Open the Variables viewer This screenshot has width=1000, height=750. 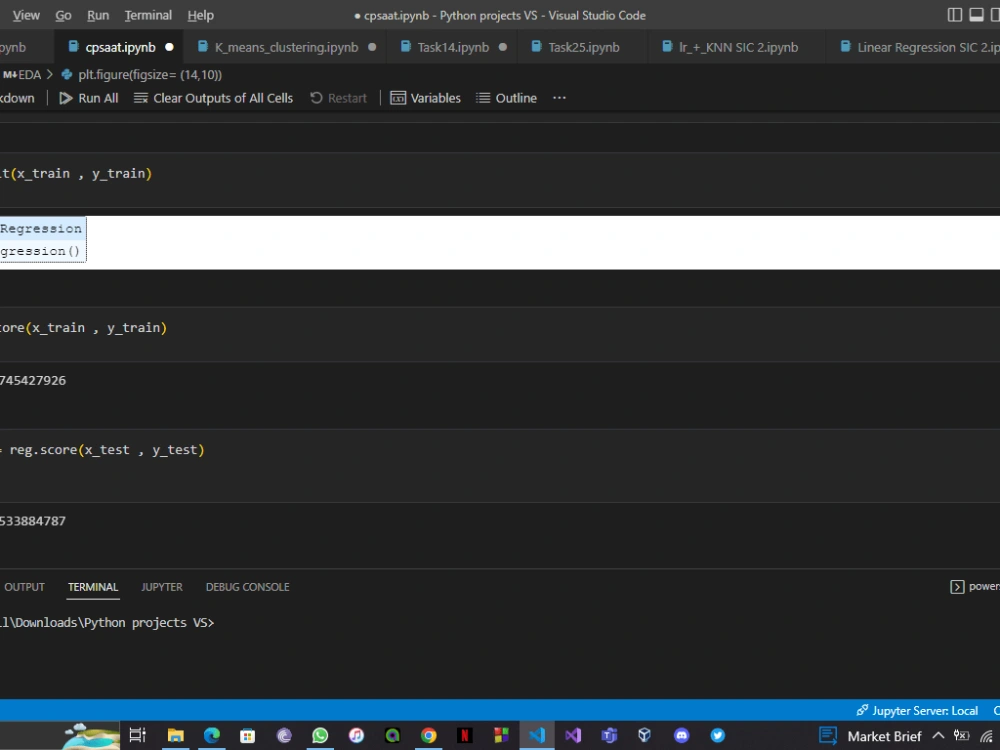click(425, 98)
